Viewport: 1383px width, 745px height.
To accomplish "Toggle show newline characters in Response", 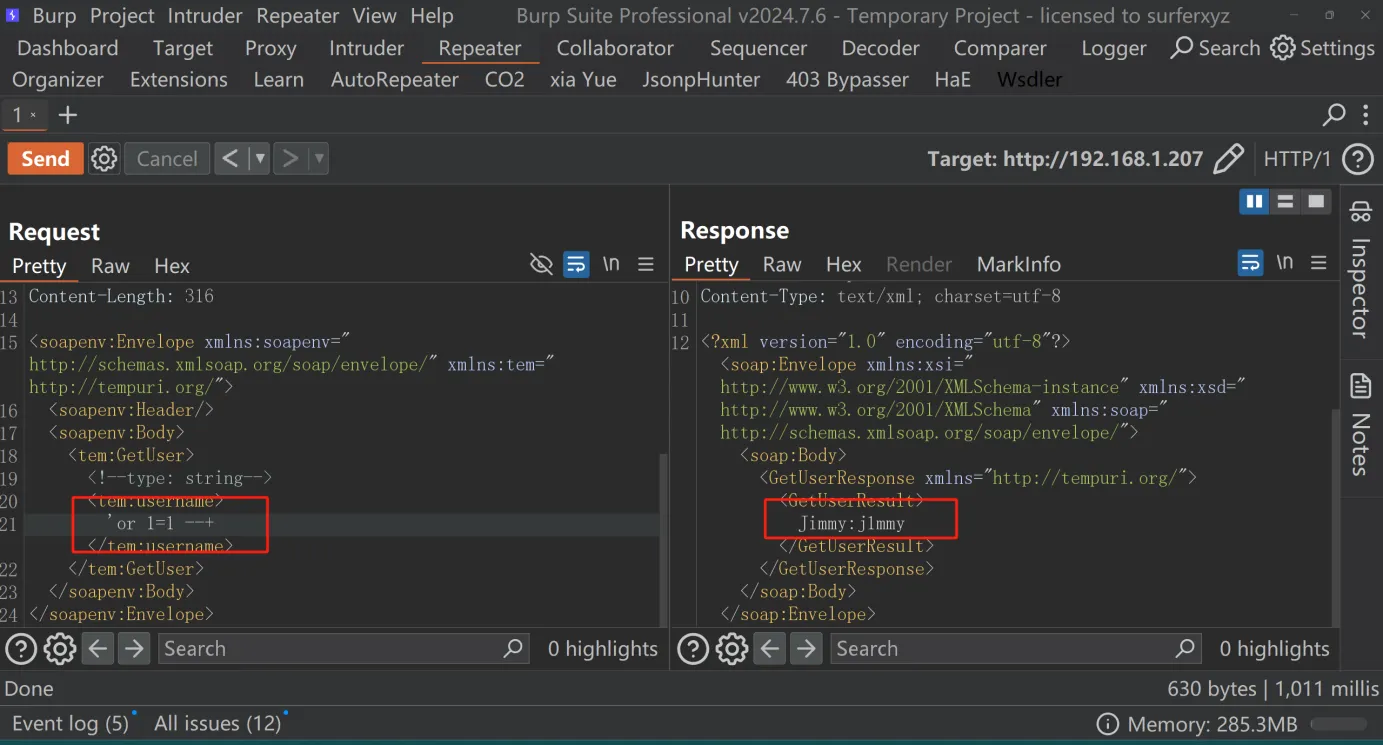I will pos(1285,263).
